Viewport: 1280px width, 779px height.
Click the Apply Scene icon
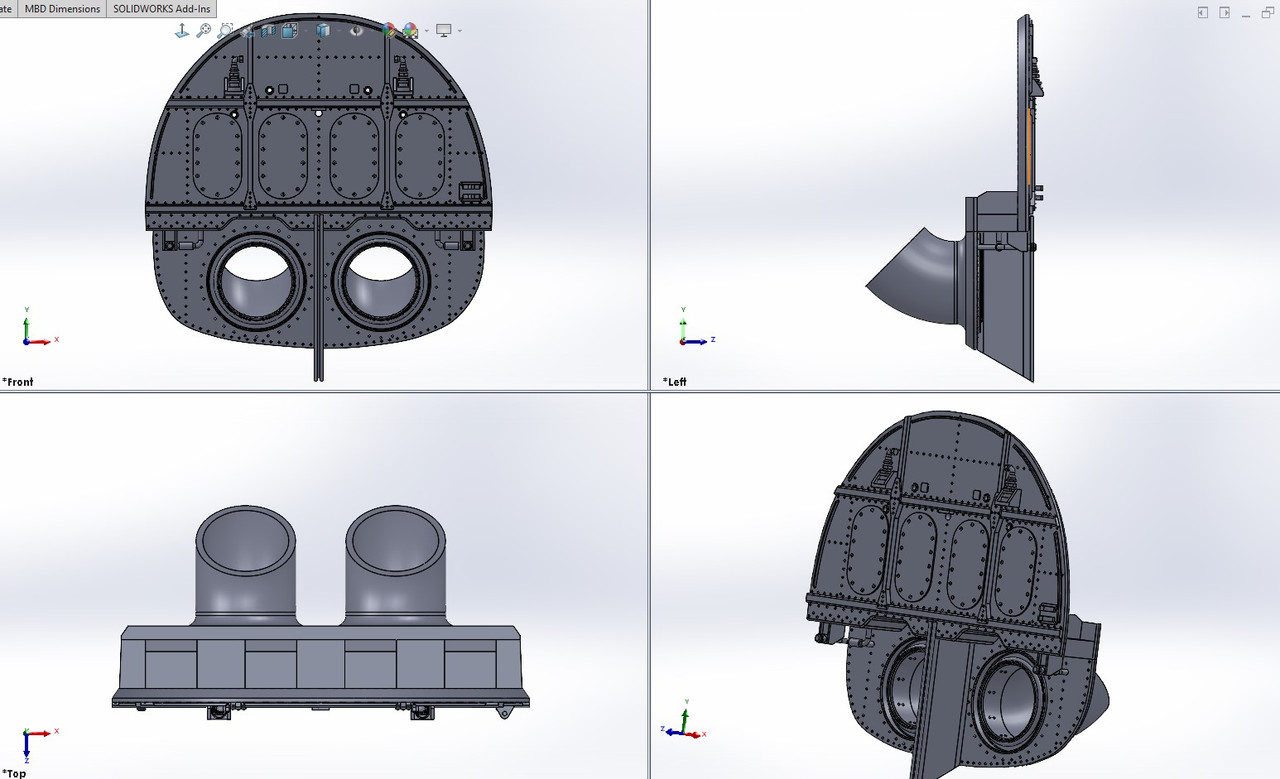[410, 30]
